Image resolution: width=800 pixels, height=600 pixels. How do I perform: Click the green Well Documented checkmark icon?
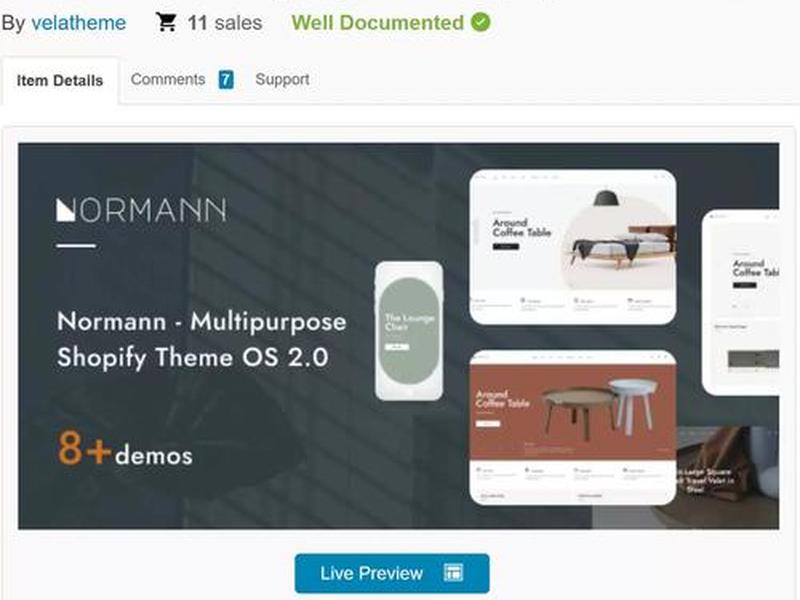point(480,22)
